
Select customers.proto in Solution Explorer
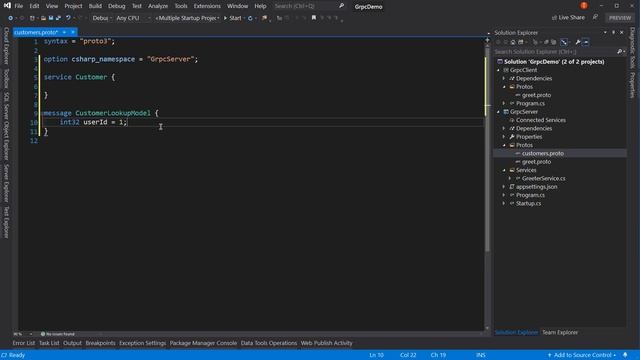click(542, 153)
